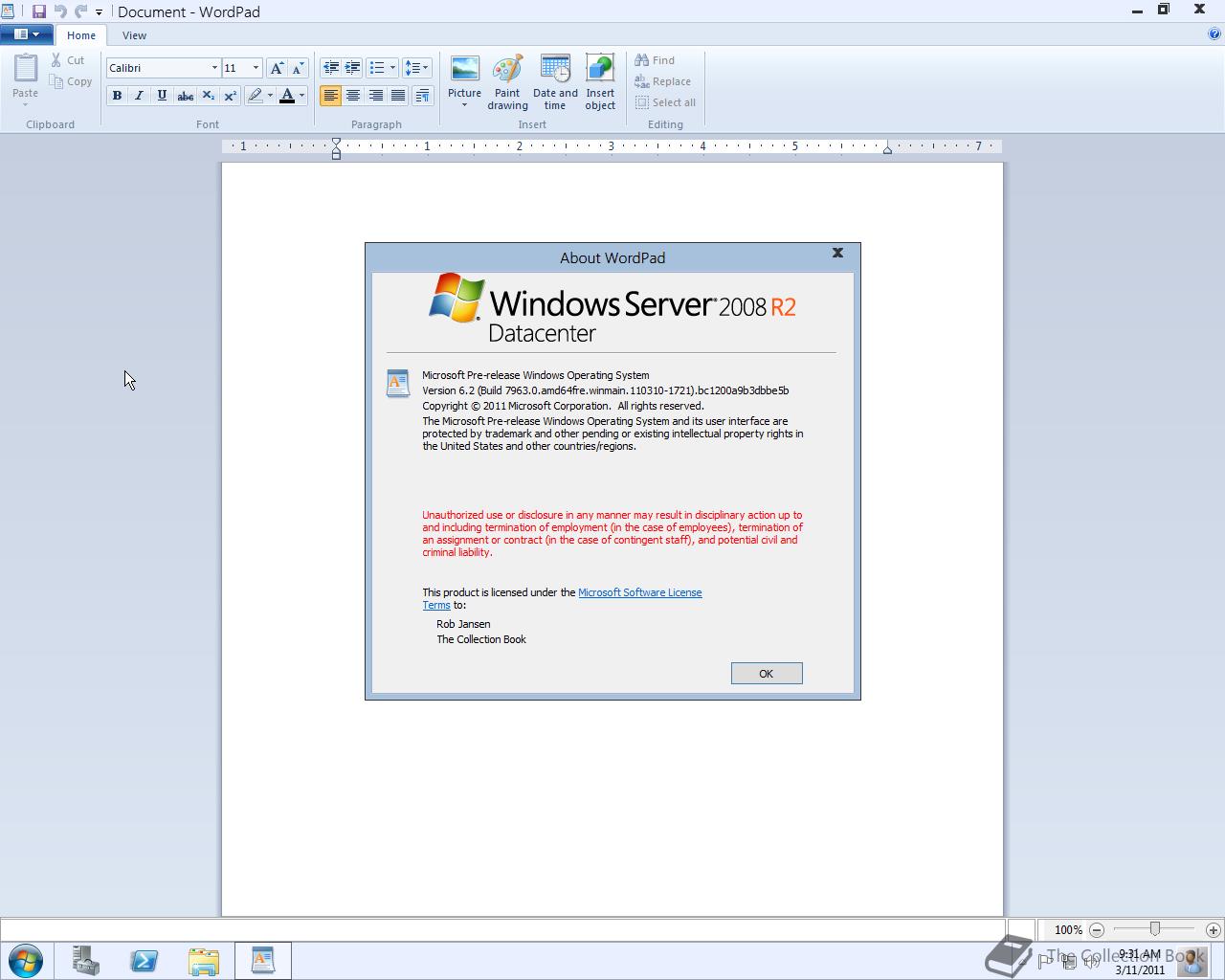Open WordPad Help question mark icon

[1215, 34]
